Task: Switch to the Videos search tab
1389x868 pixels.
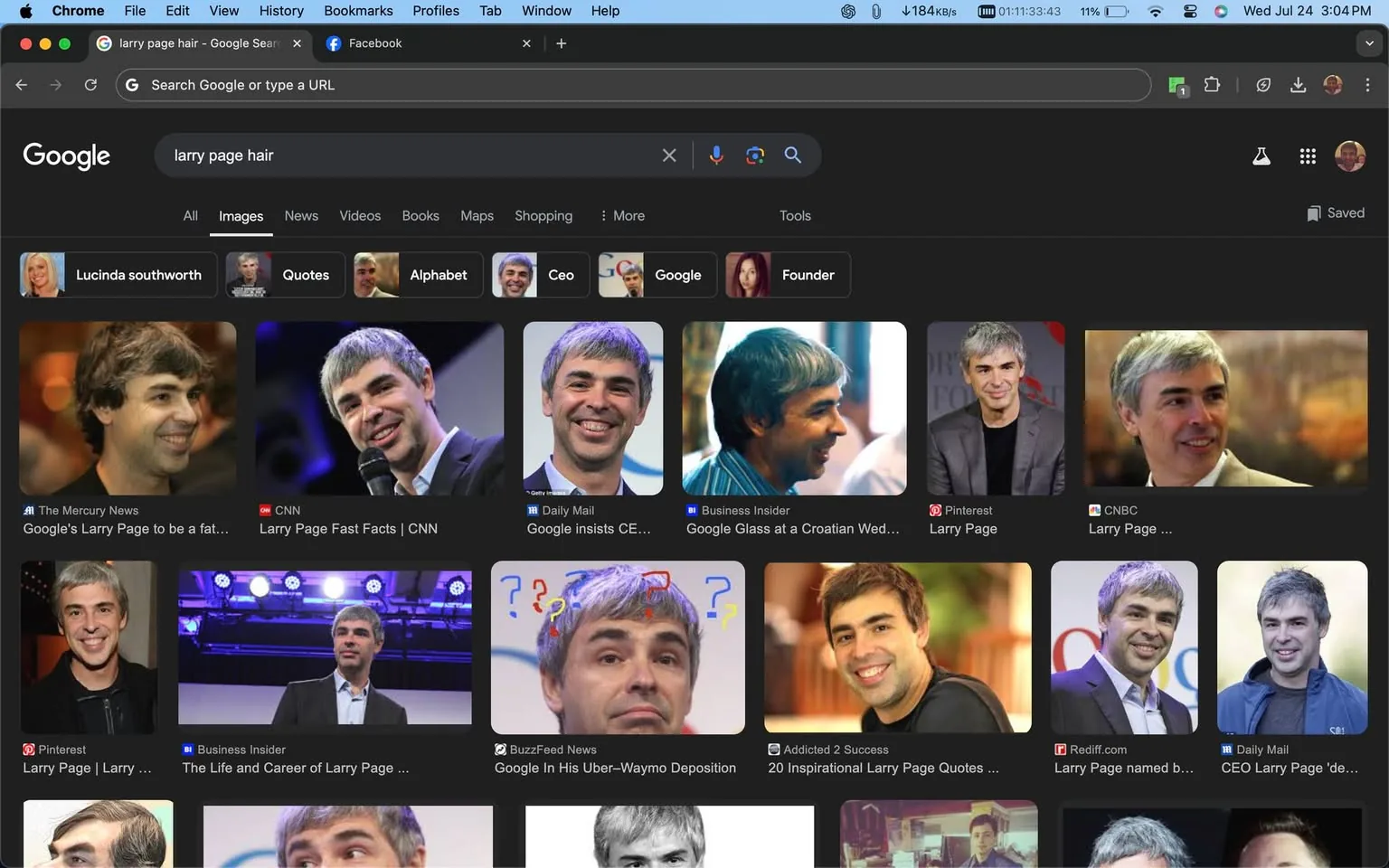Action: 360,215
